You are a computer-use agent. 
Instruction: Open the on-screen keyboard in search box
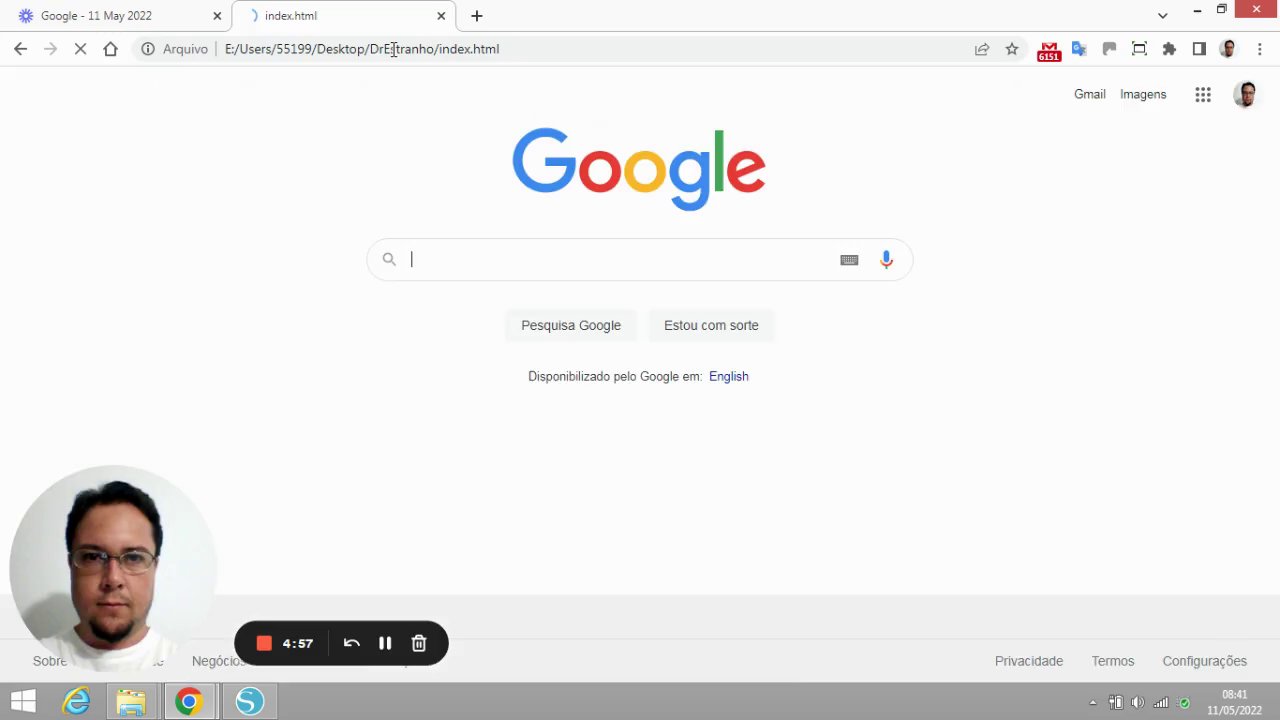coord(849,260)
